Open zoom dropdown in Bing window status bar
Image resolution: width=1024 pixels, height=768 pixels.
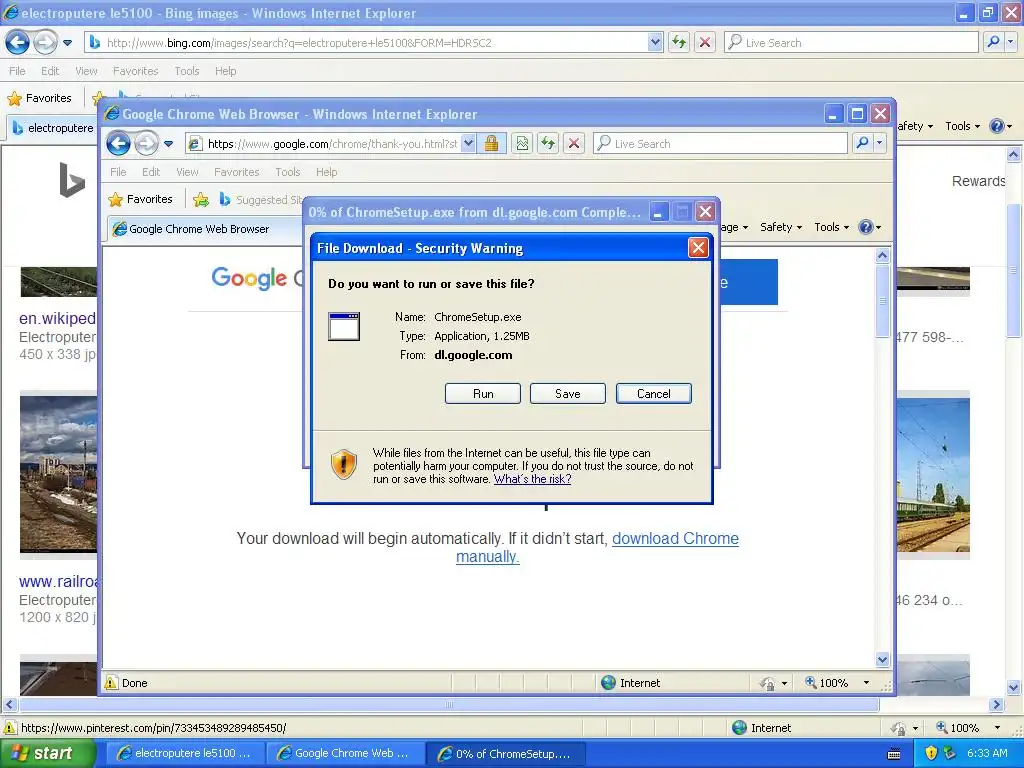[x=997, y=728]
